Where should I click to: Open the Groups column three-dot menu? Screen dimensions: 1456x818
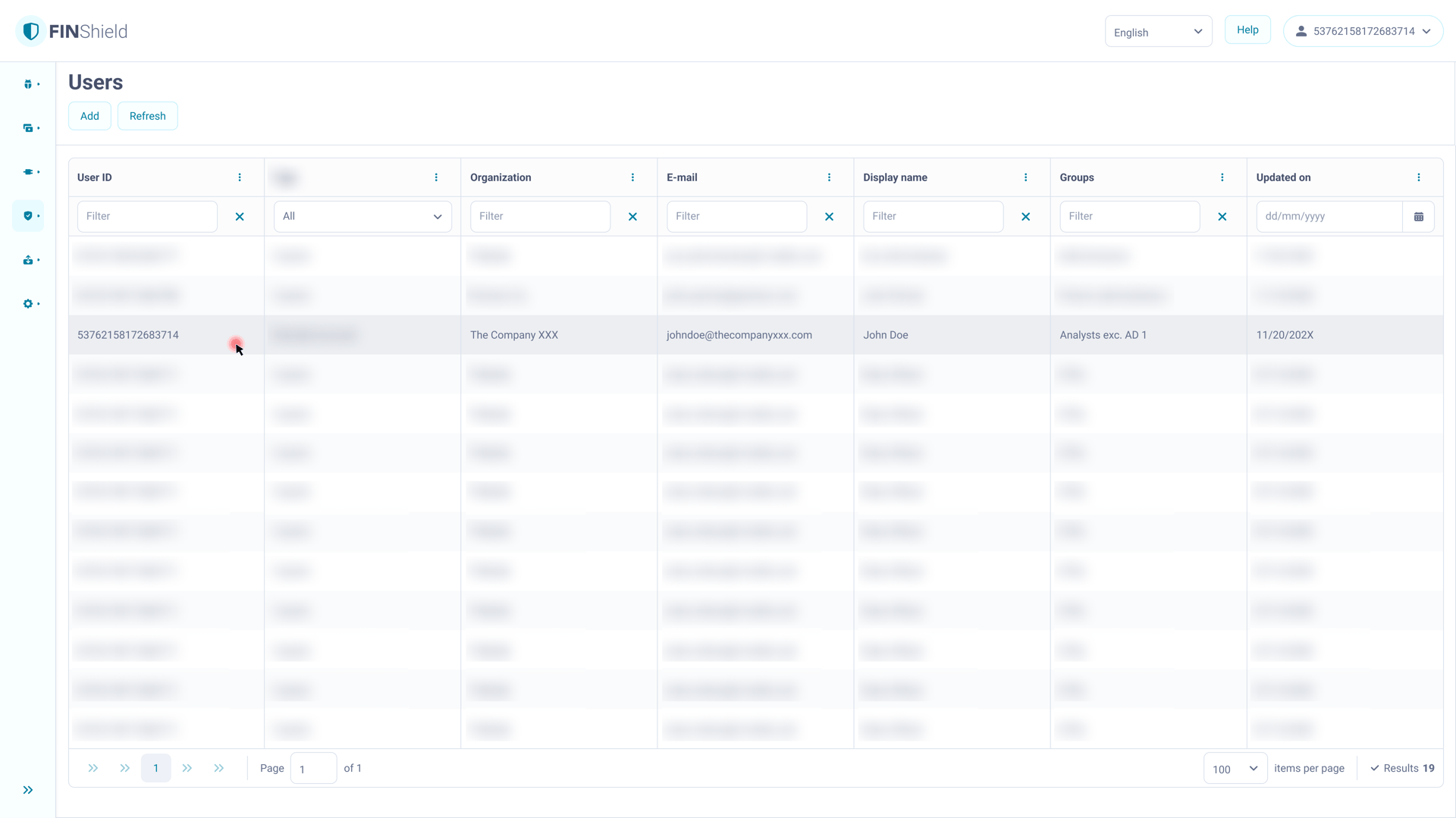click(1222, 177)
